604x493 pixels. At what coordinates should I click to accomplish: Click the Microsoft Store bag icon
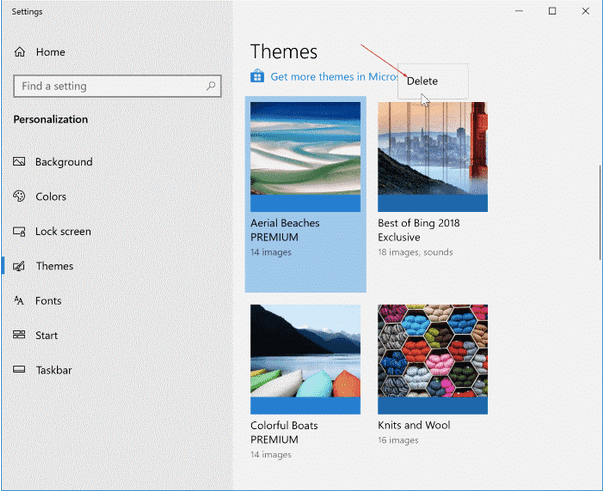point(257,76)
